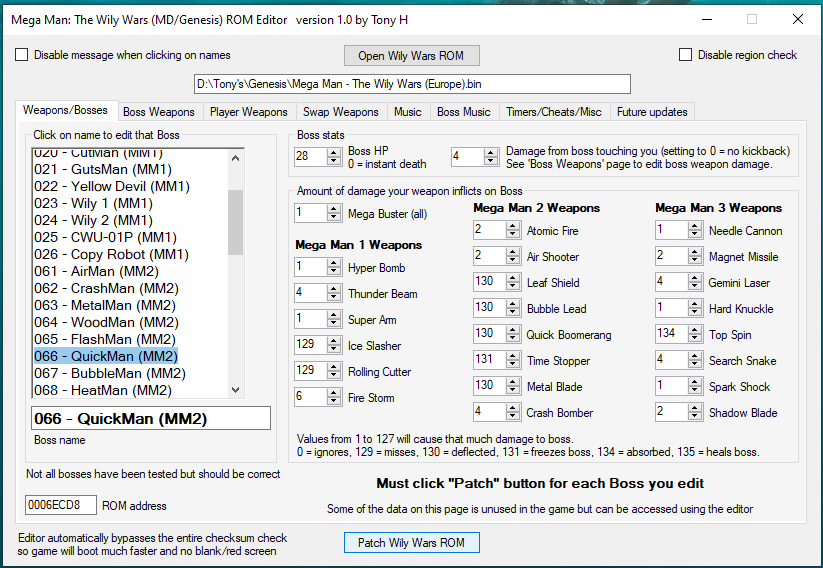Click the ROM address field
The image size is (823, 568).
[x=61, y=505]
